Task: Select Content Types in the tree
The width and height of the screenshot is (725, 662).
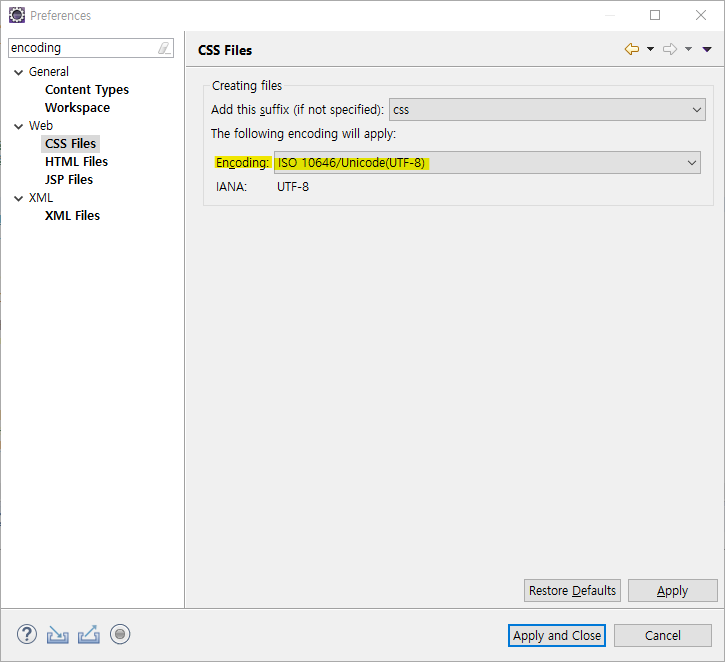Action: [x=87, y=90]
